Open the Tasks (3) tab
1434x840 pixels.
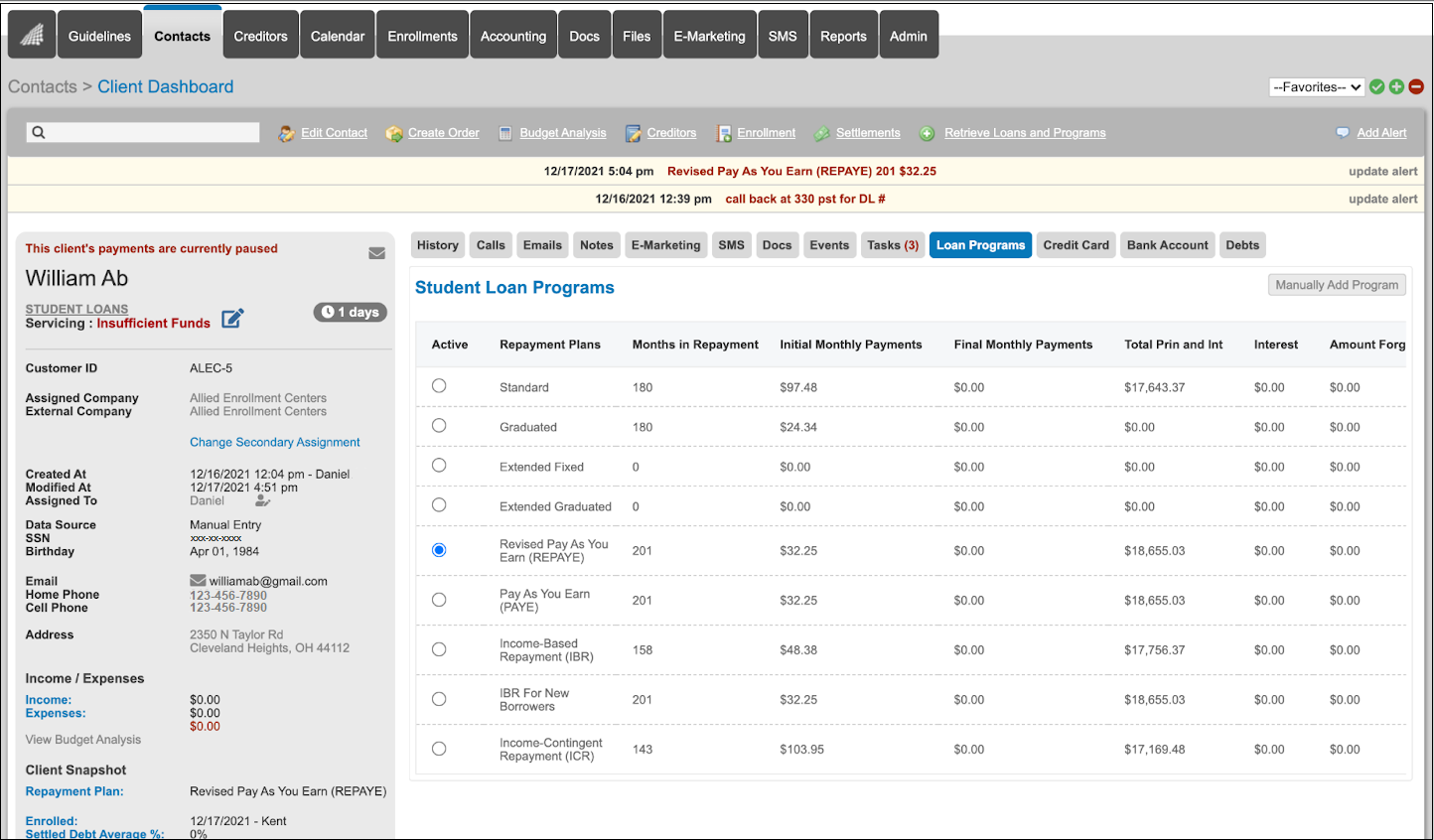click(893, 245)
